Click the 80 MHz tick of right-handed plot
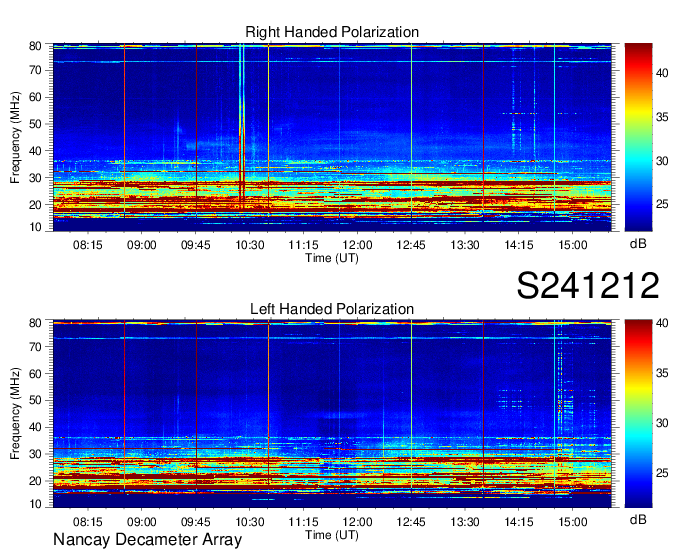Viewport: 680px width, 552px height. [x=35, y=46]
